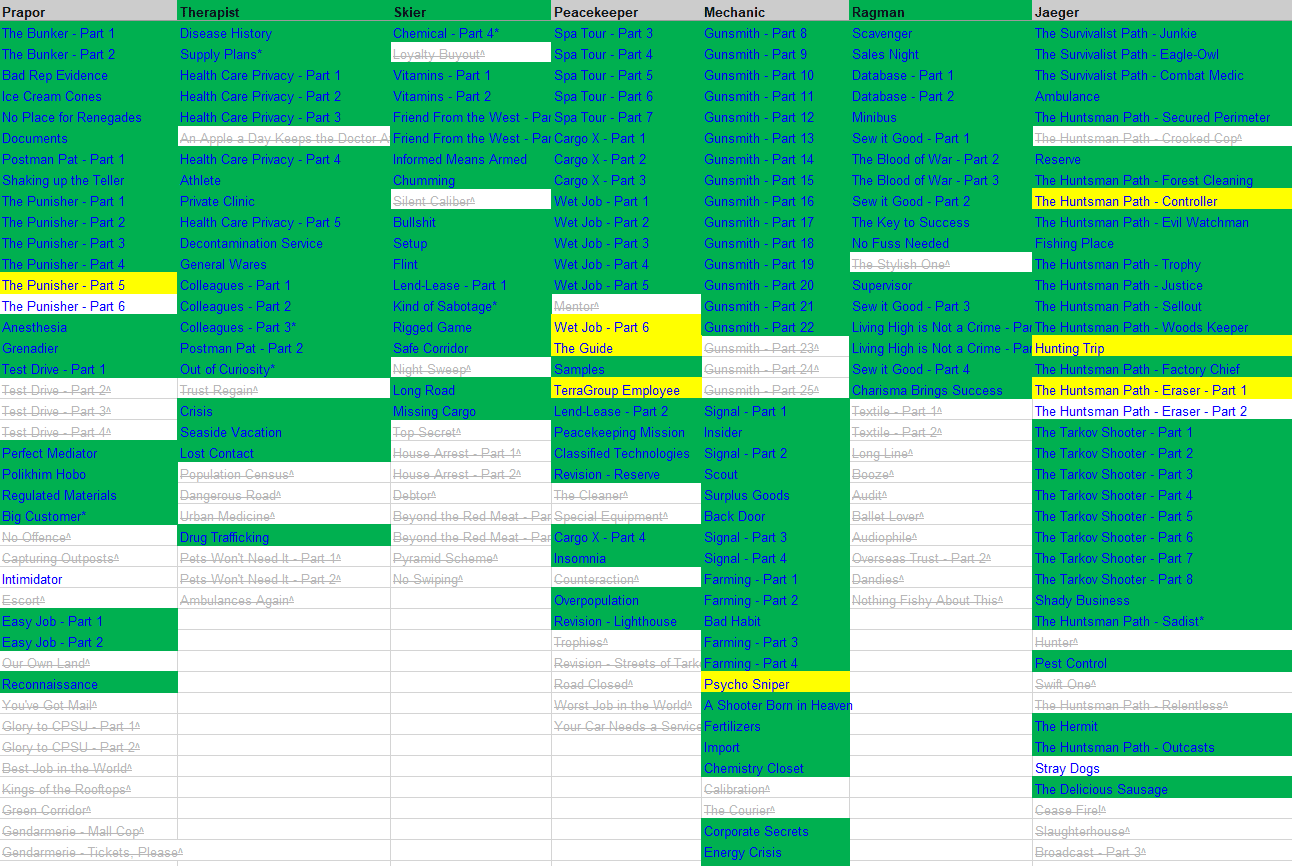Select the Spa Tour - Part 3 cell
The width and height of the screenshot is (1292, 866).
tap(627, 33)
